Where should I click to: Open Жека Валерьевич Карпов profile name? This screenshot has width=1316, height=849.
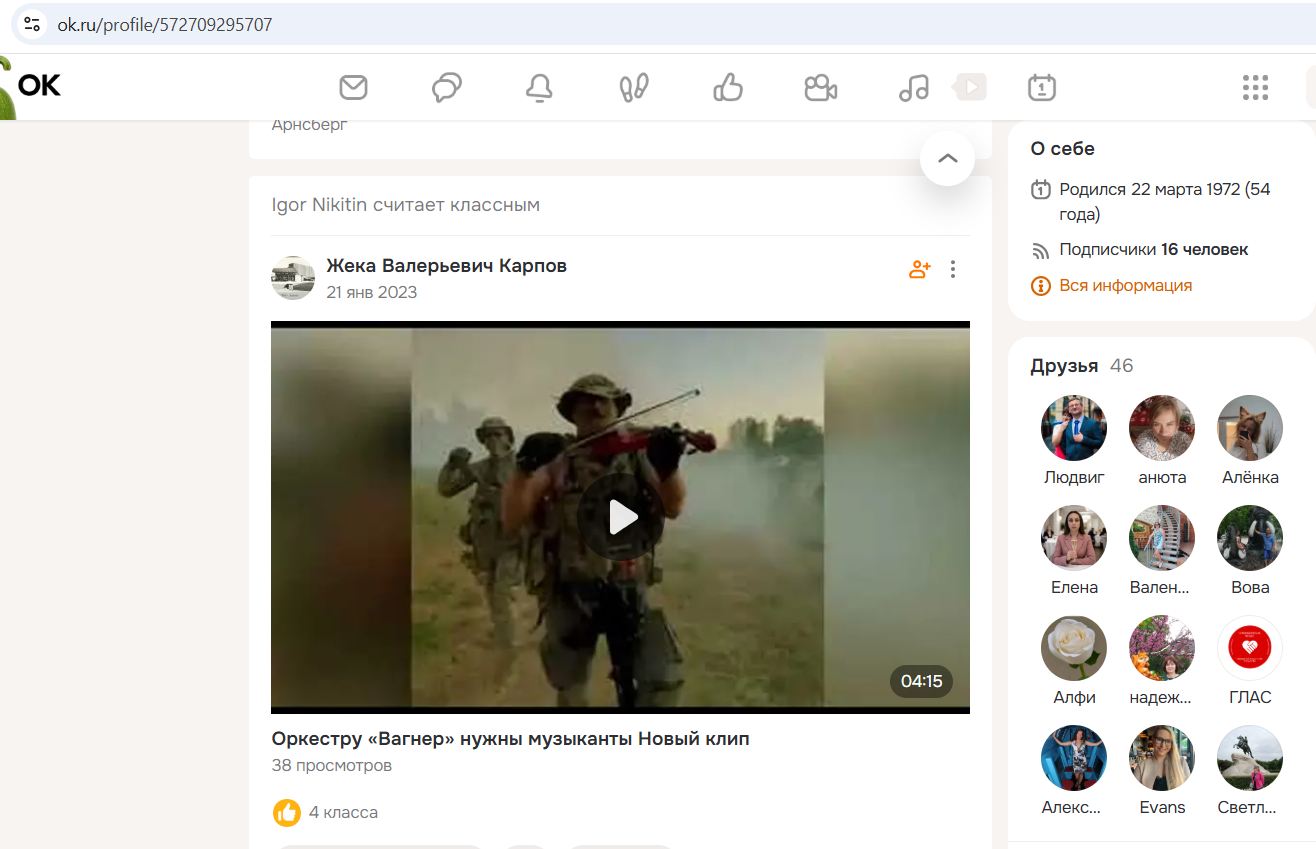pyautogui.click(x=446, y=266)
